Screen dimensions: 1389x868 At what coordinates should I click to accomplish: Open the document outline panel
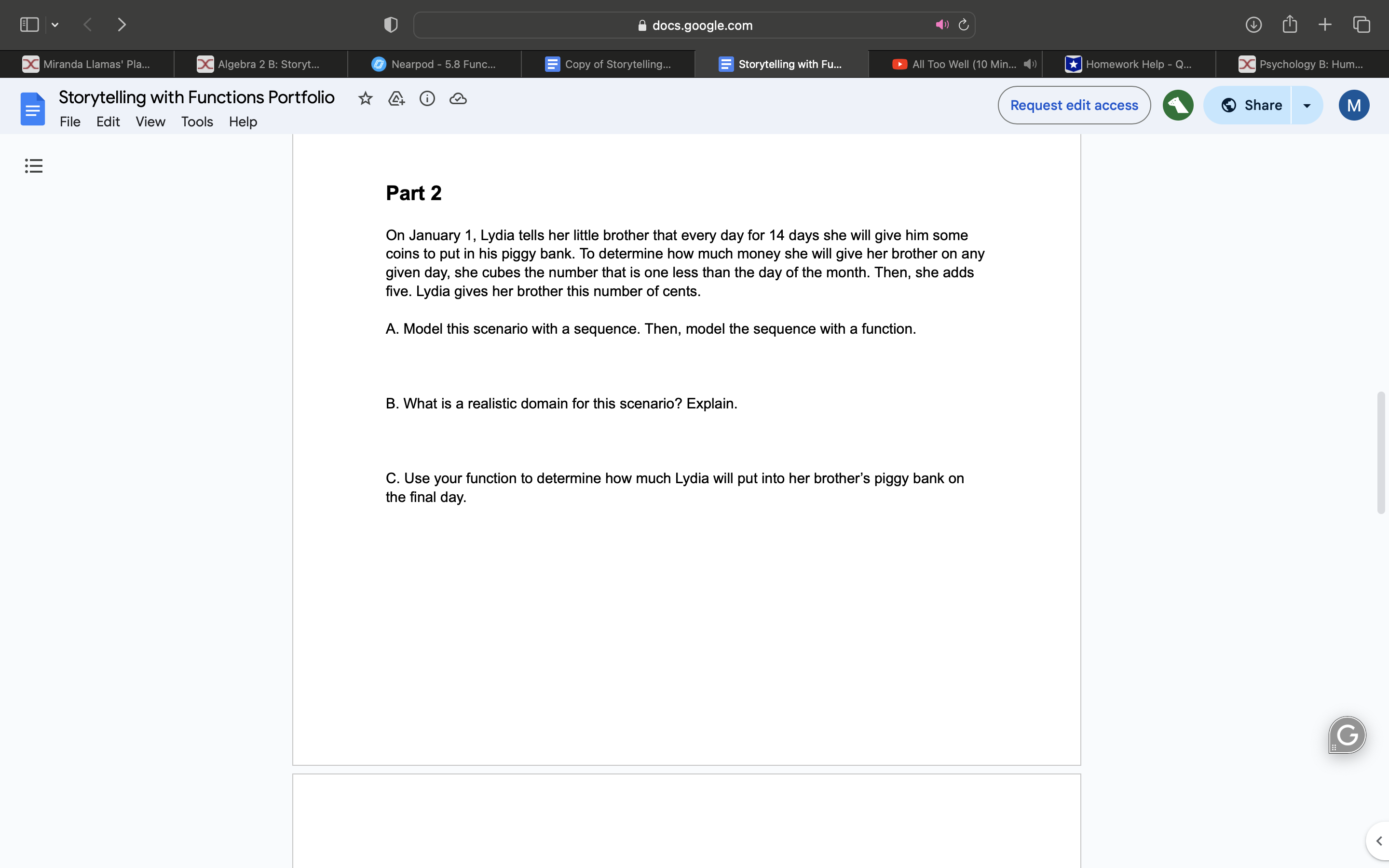[33, 165]
